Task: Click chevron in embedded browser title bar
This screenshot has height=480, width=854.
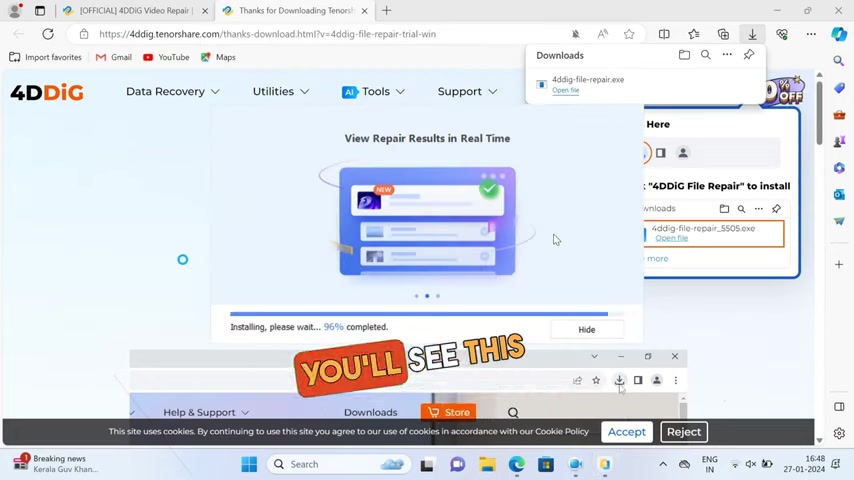Action: coord(594,356)
